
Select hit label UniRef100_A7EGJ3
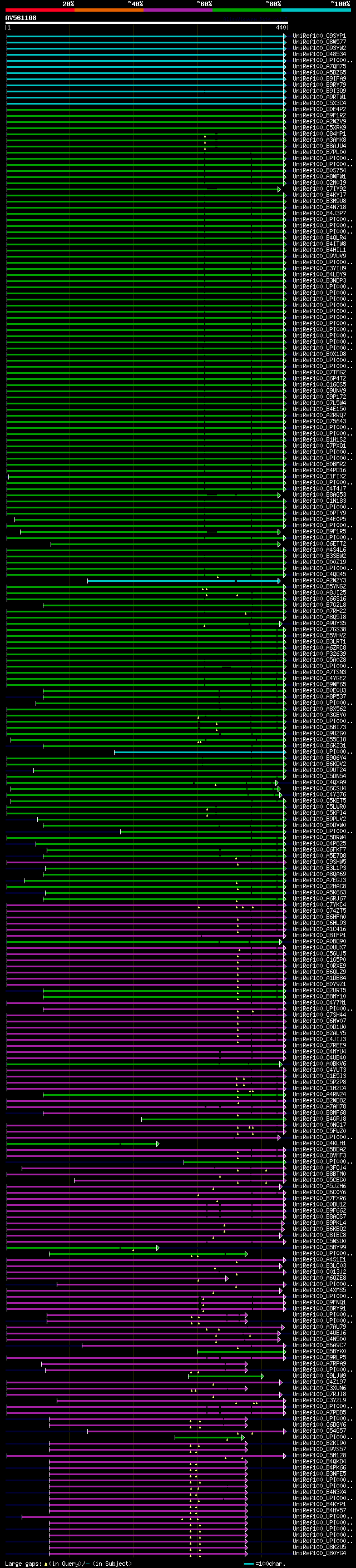point(319,880)
